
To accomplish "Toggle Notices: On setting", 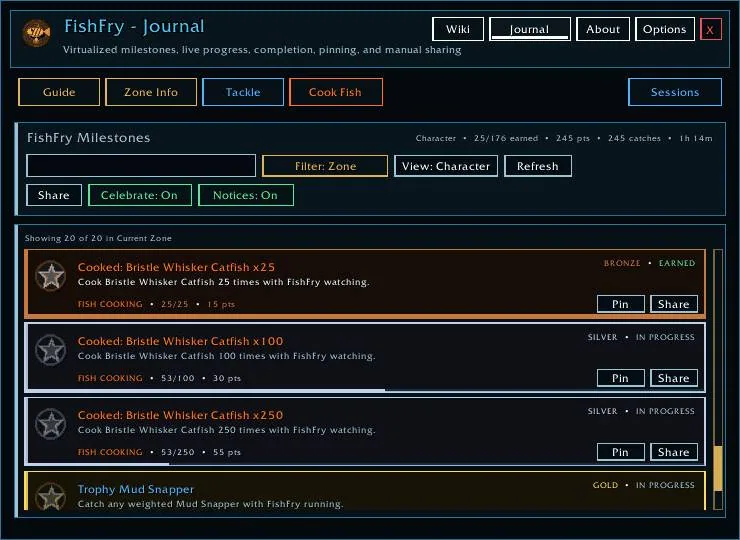I will (245, 195).
